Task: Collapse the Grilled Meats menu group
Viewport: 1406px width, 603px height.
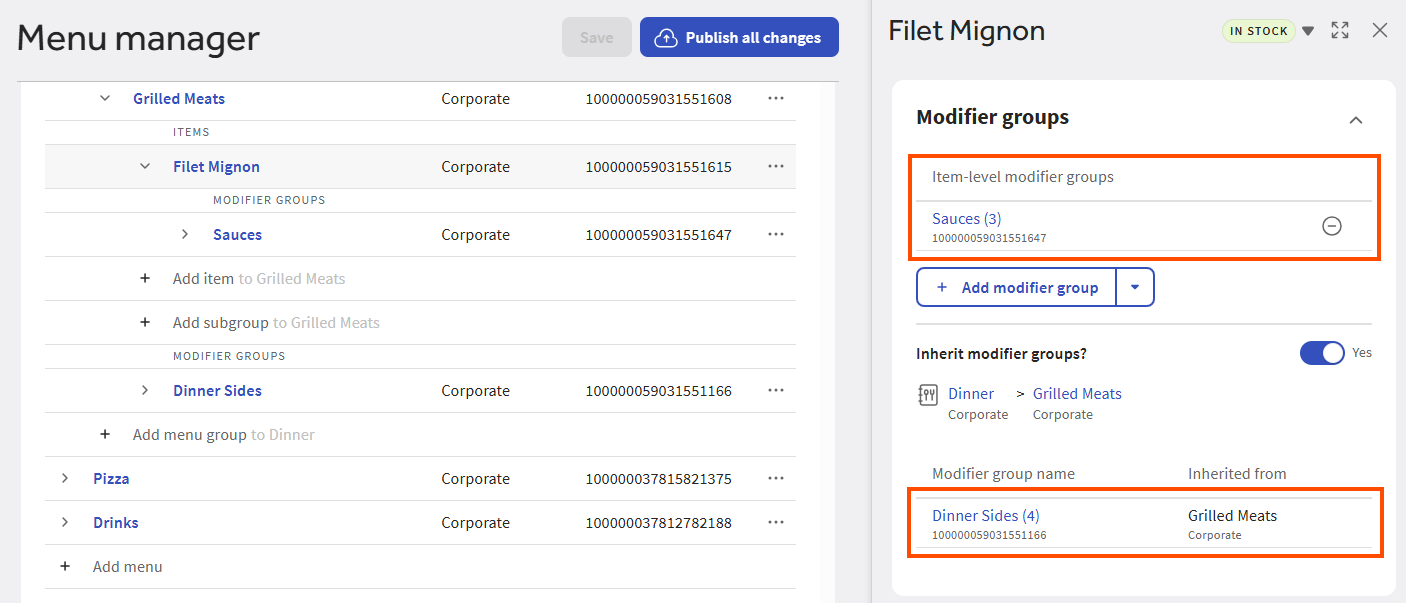Action: pyautogui.click(x=105, y=98)
